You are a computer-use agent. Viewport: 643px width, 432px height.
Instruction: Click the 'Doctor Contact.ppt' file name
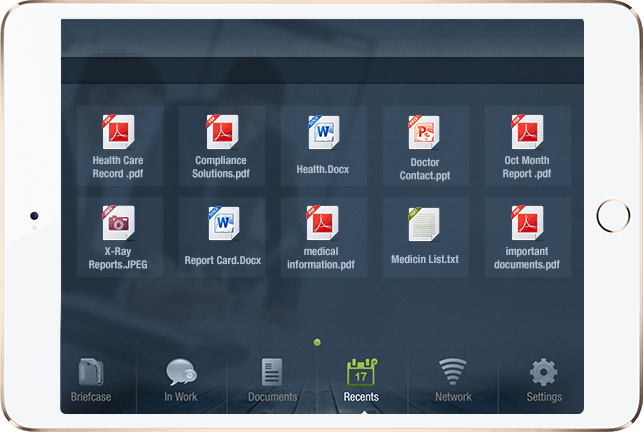425,169
